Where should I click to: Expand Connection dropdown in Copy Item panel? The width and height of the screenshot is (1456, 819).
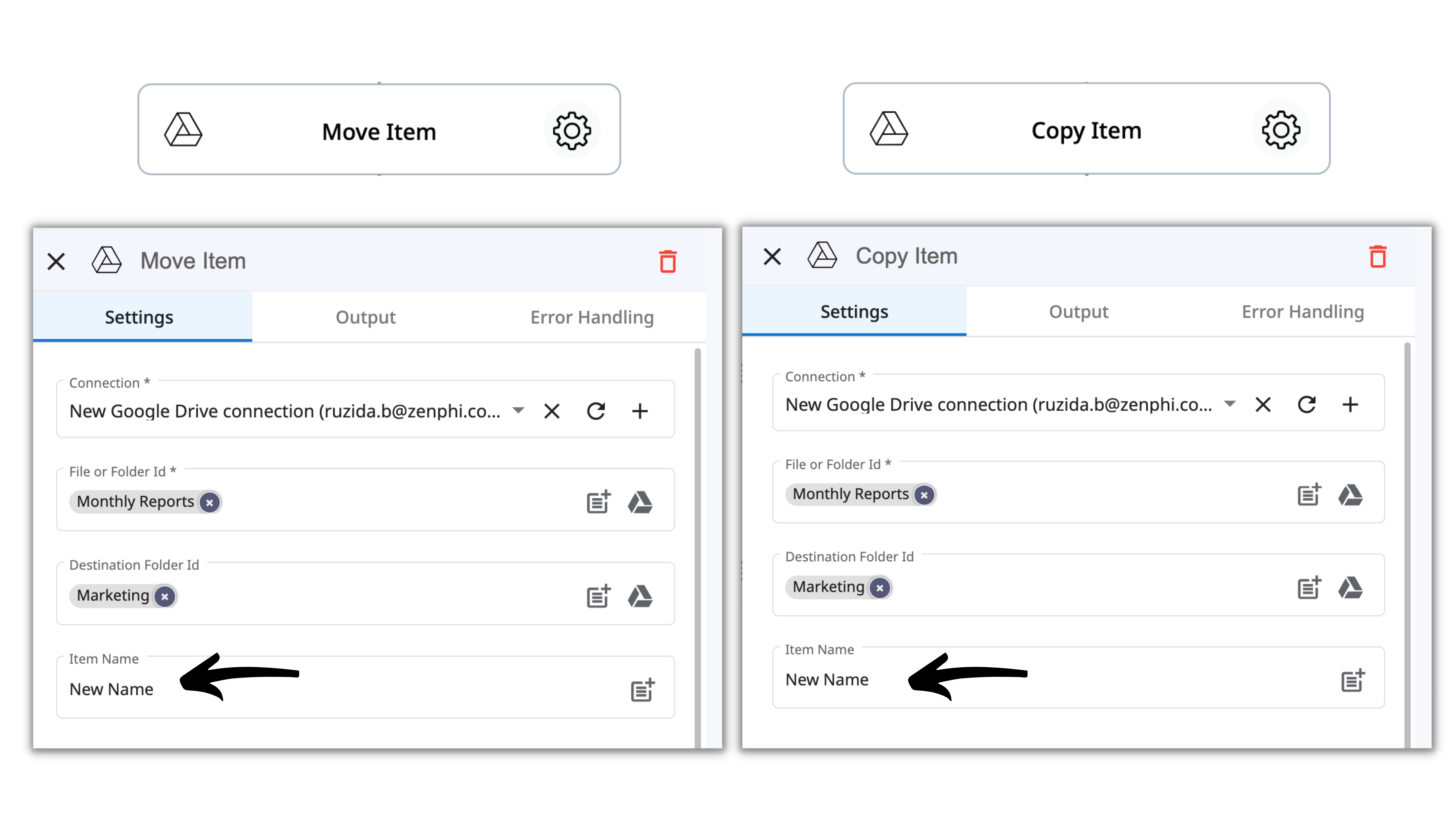(1229, 404)
